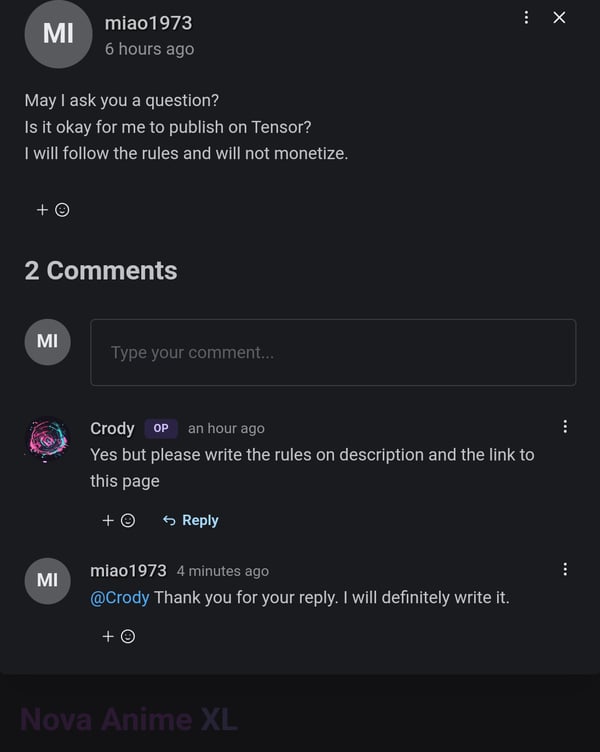Click the MI avatar on the 4 minutes ago reply

47,581
